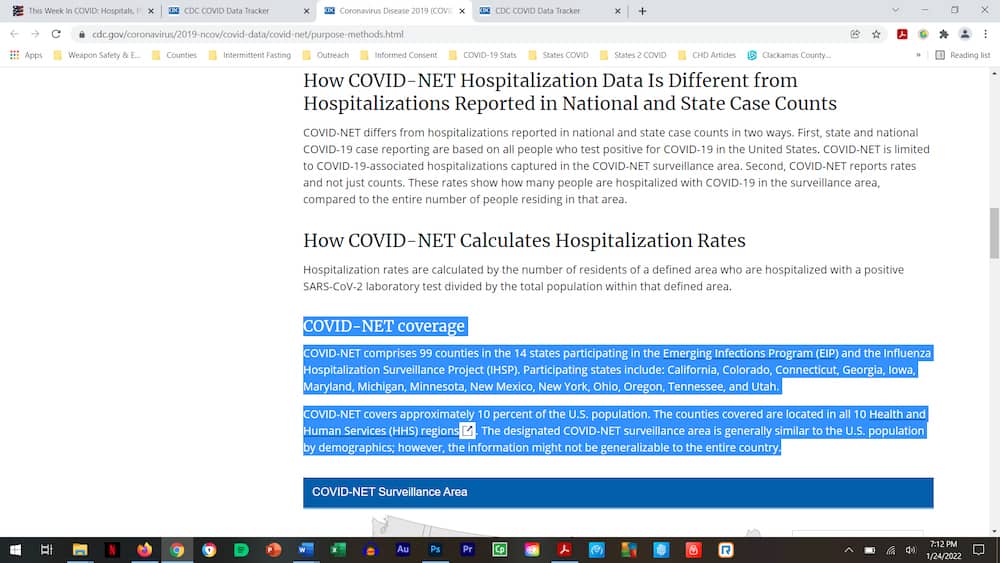Click the page vertical scrollbar thumb
Screen dimensions: 1000x563
994,233
